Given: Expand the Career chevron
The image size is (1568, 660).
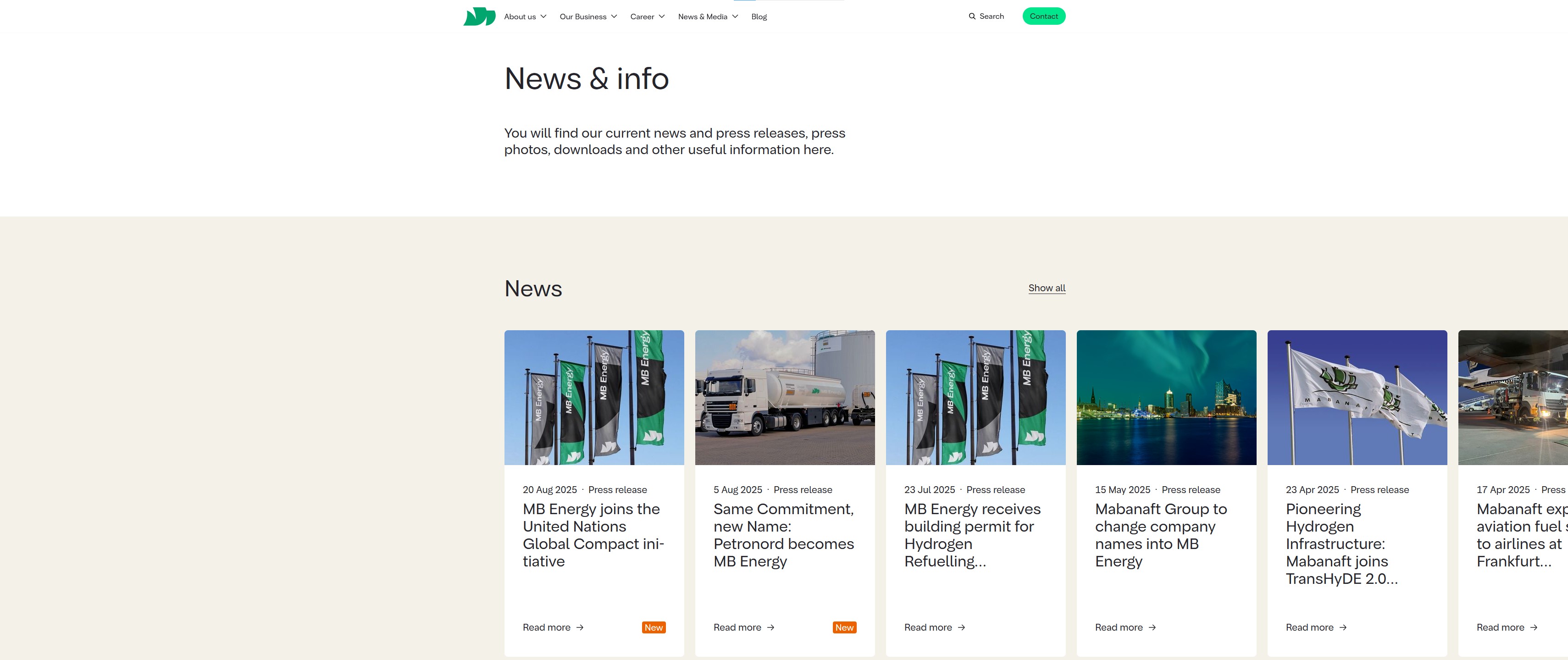Looking at the screenshot, I should pyautogui.click(x=662, y=17).
